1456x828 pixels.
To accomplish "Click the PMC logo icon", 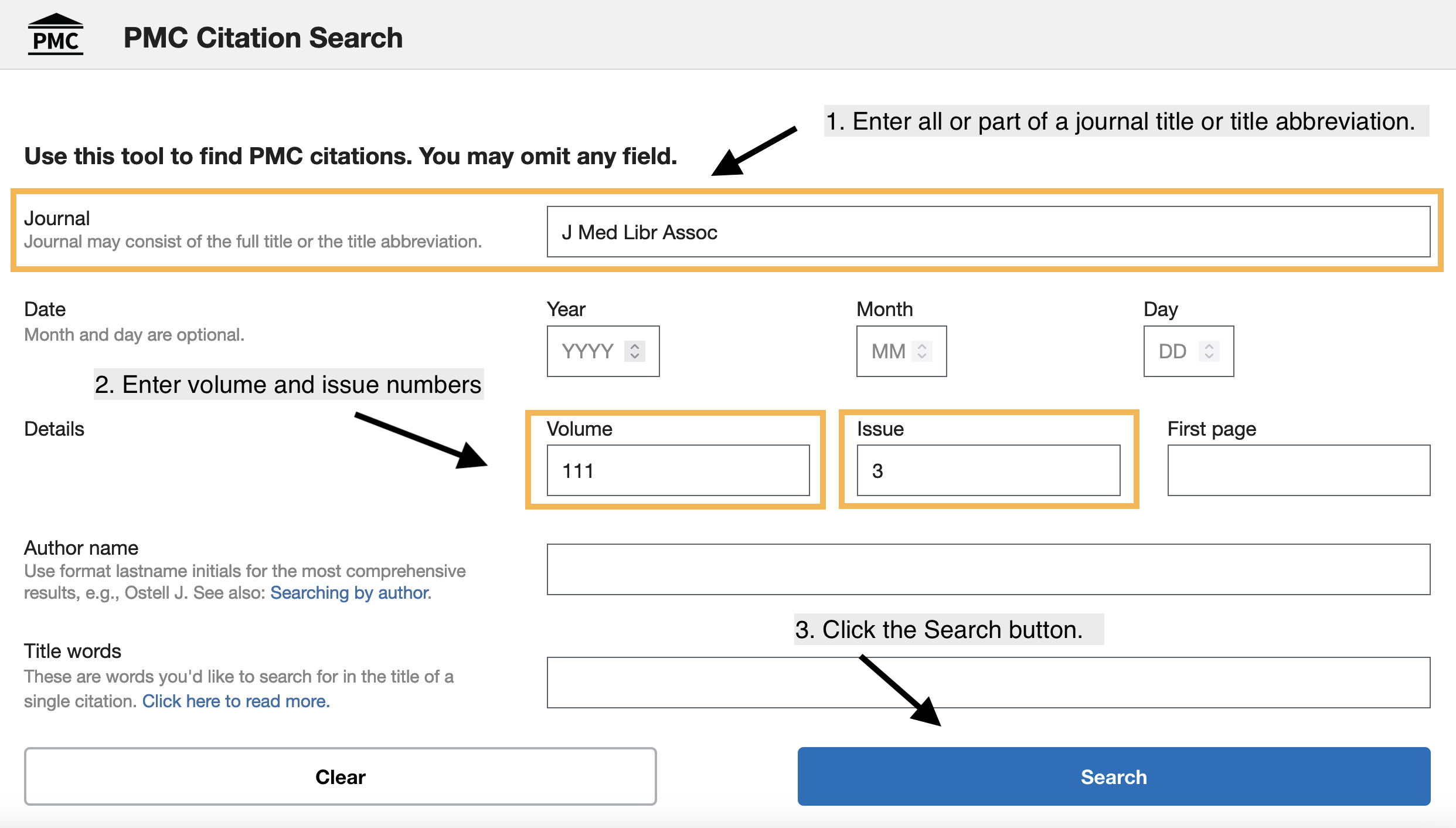I will [x=56, y=35].
